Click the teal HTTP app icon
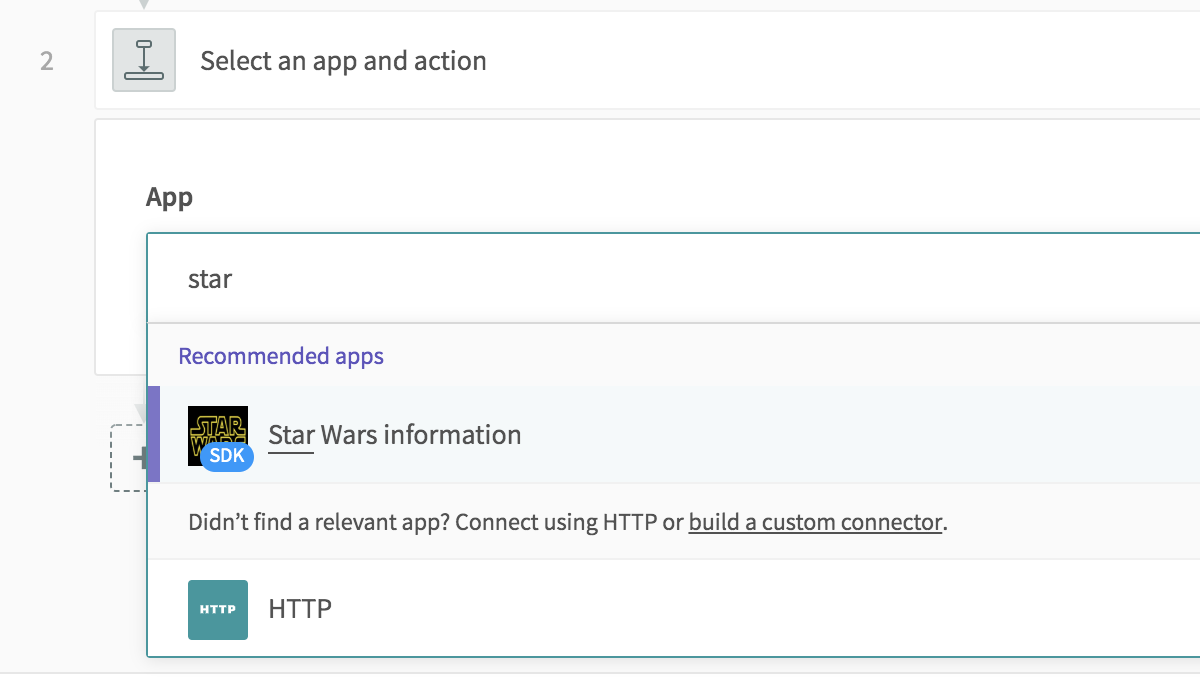 coord(218,609)
